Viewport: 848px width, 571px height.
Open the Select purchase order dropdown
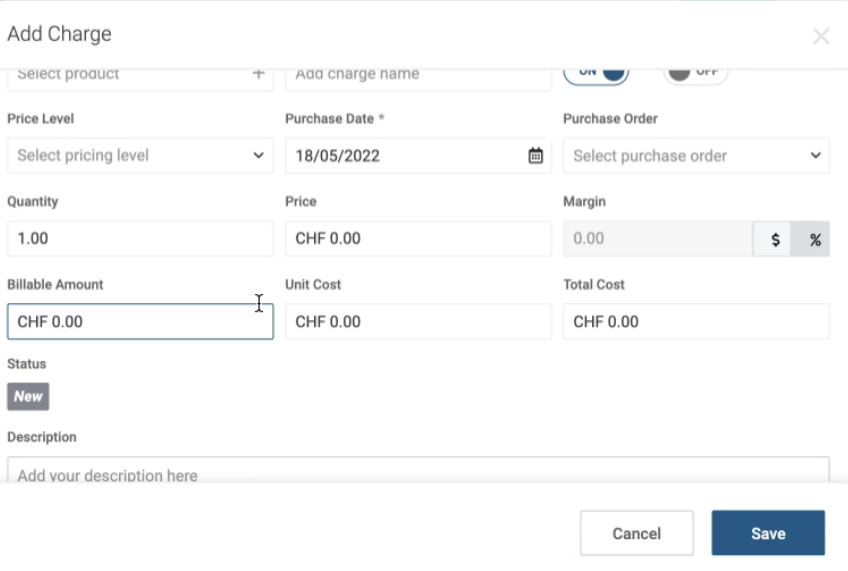[x=696, y=156]
